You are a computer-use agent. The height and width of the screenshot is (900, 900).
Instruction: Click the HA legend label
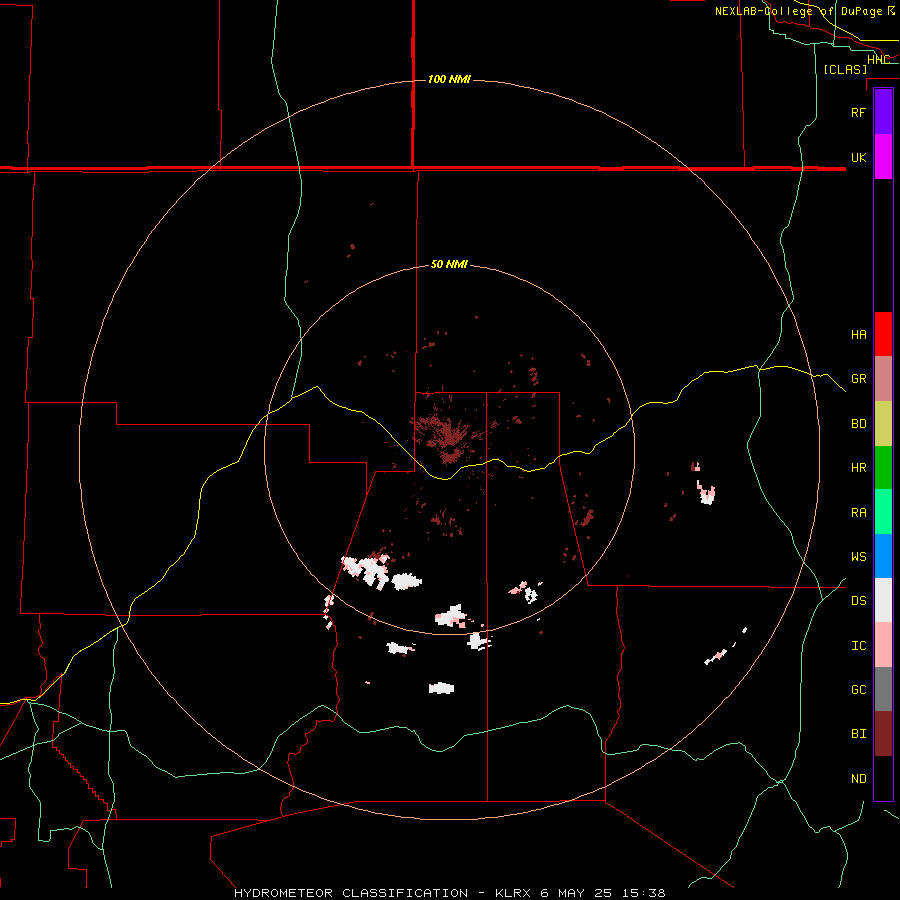[858, 334]
